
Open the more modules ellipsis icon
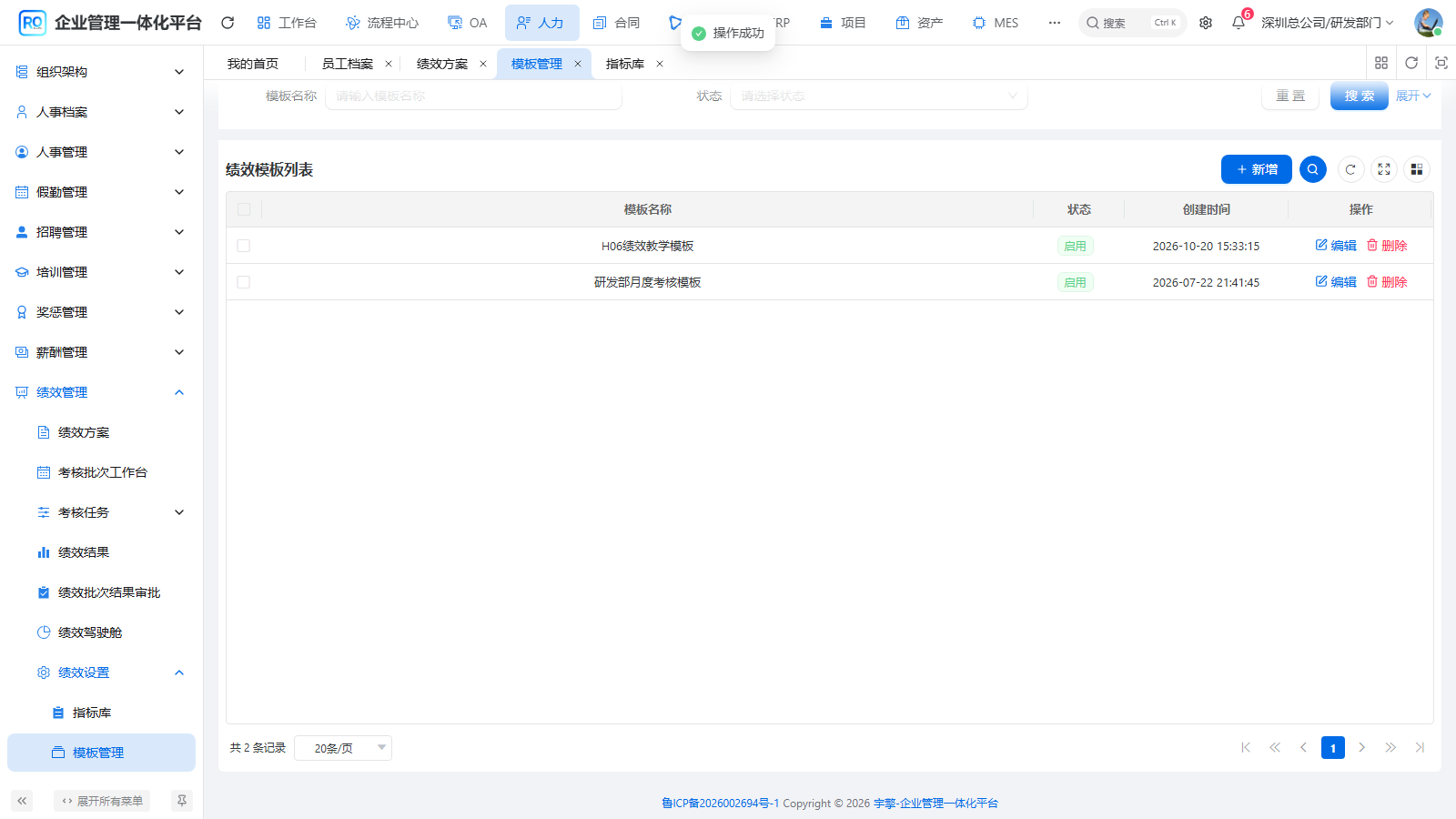point(1054,23)
